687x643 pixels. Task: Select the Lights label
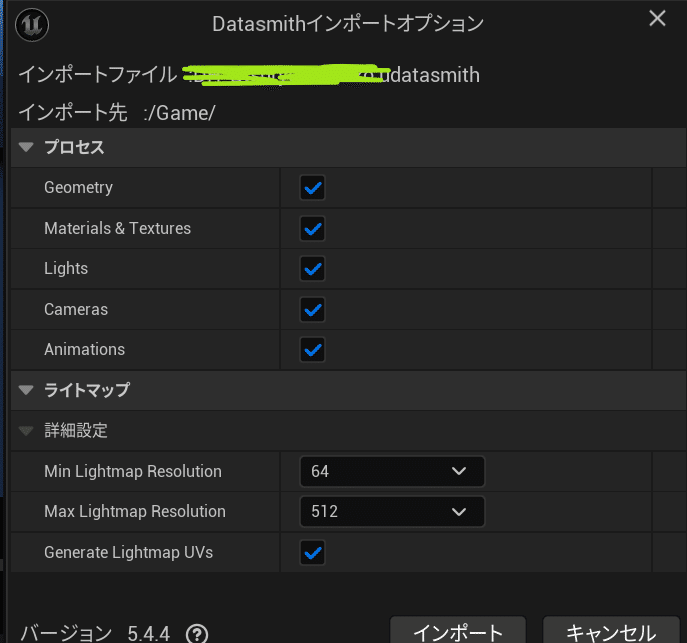point(66,268)
